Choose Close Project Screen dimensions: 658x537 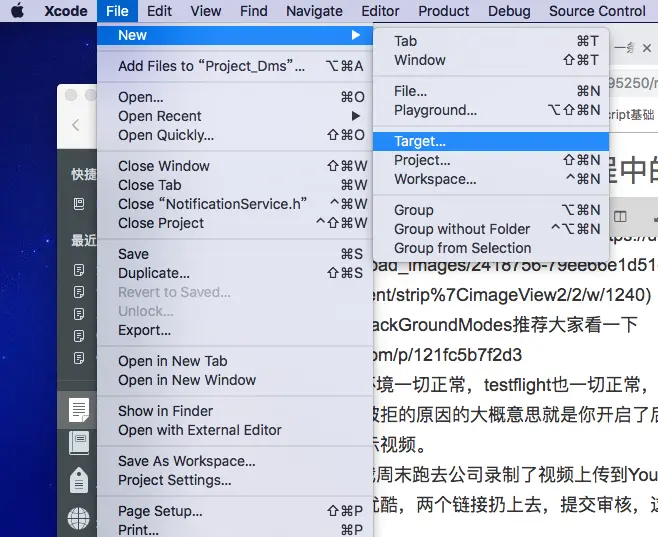pos(235,223)
